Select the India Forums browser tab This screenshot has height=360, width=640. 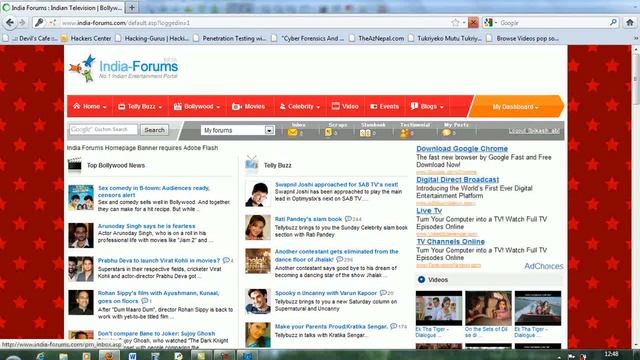pos(62,7)
